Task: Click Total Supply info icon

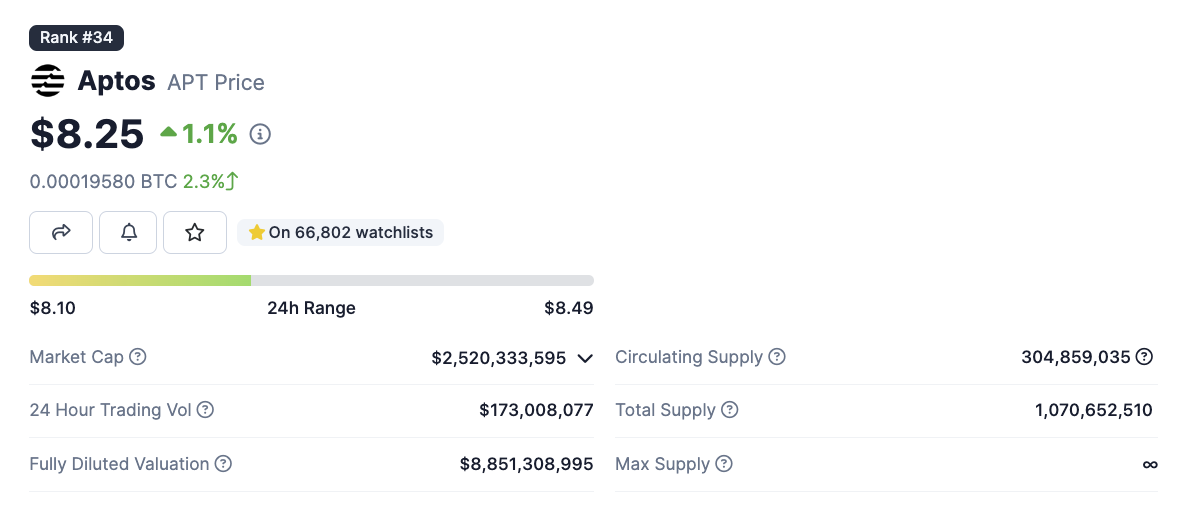Action: (x=730, y=410)
